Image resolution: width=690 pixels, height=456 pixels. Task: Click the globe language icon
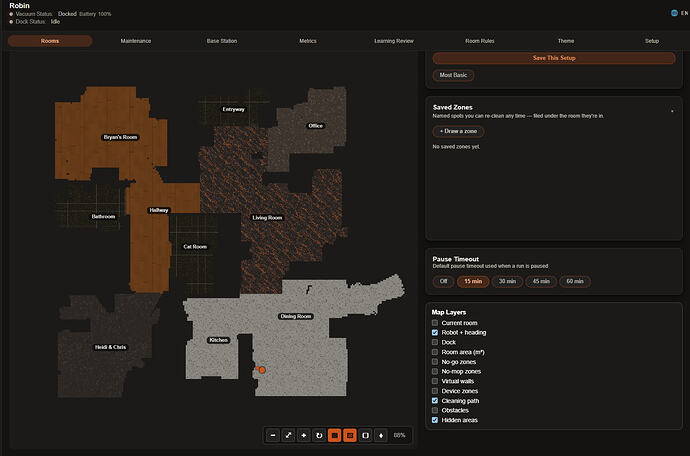pos(674,13)
